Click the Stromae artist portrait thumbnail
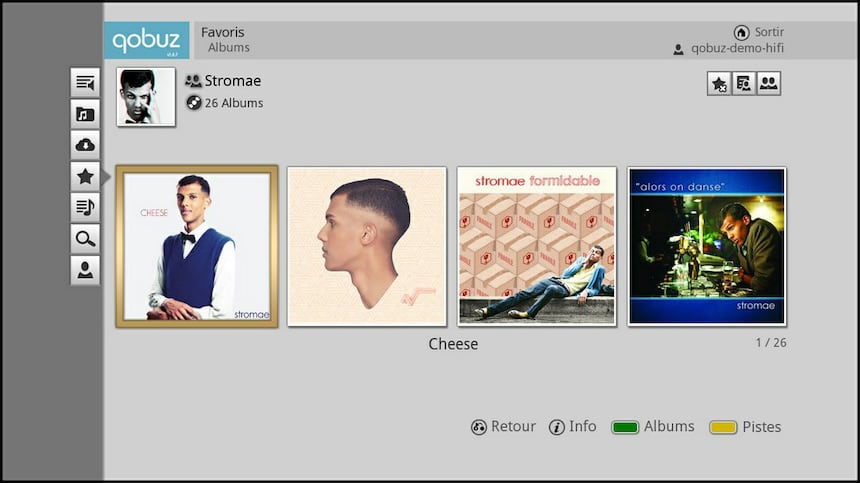Screen dimensions: 860x483 click(x=146, y=97)
